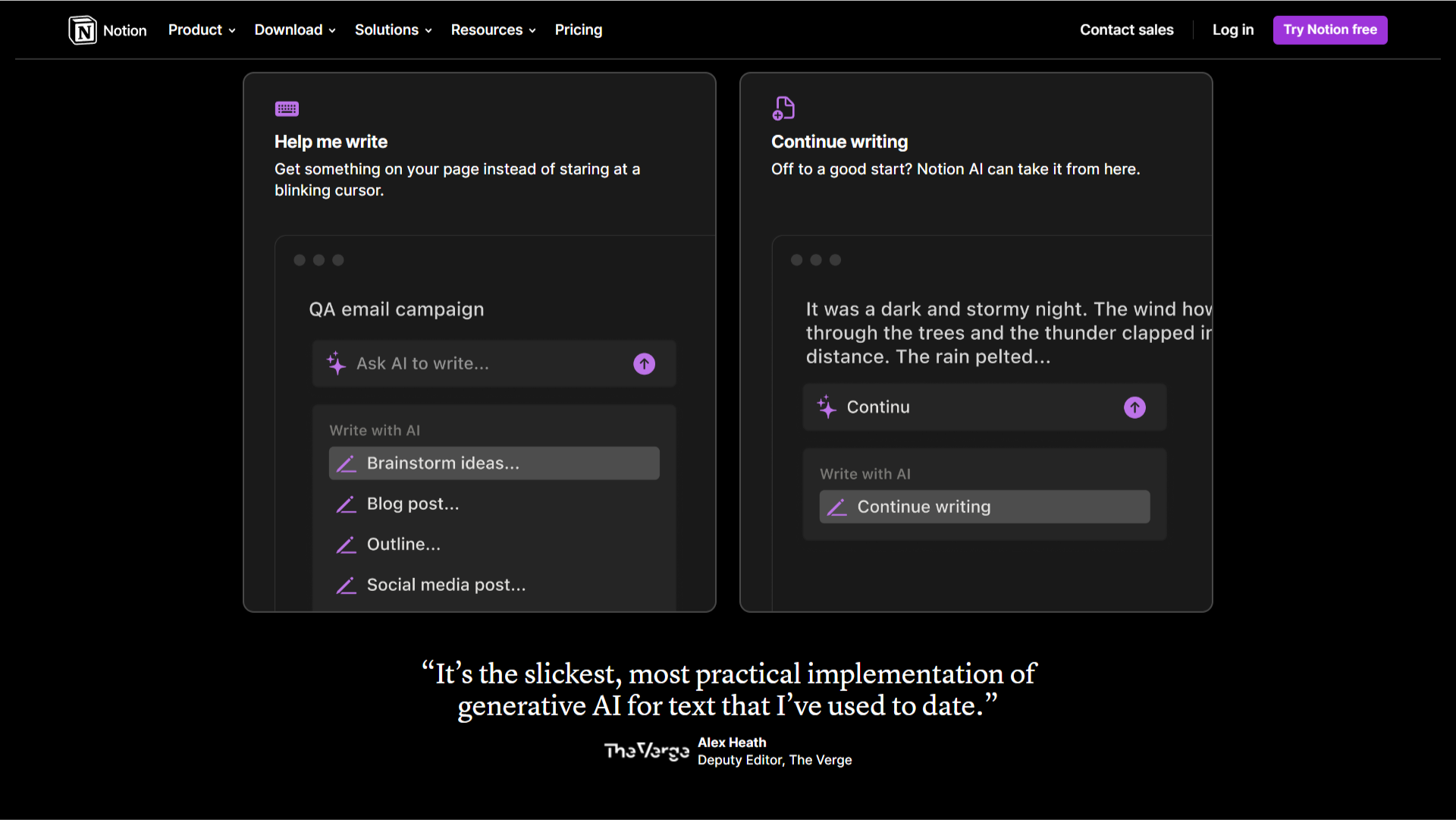The height and width of the screenshot is (820, 1456).
Task: Click the pencil icon beside Blog post
Action: (347, 504)
